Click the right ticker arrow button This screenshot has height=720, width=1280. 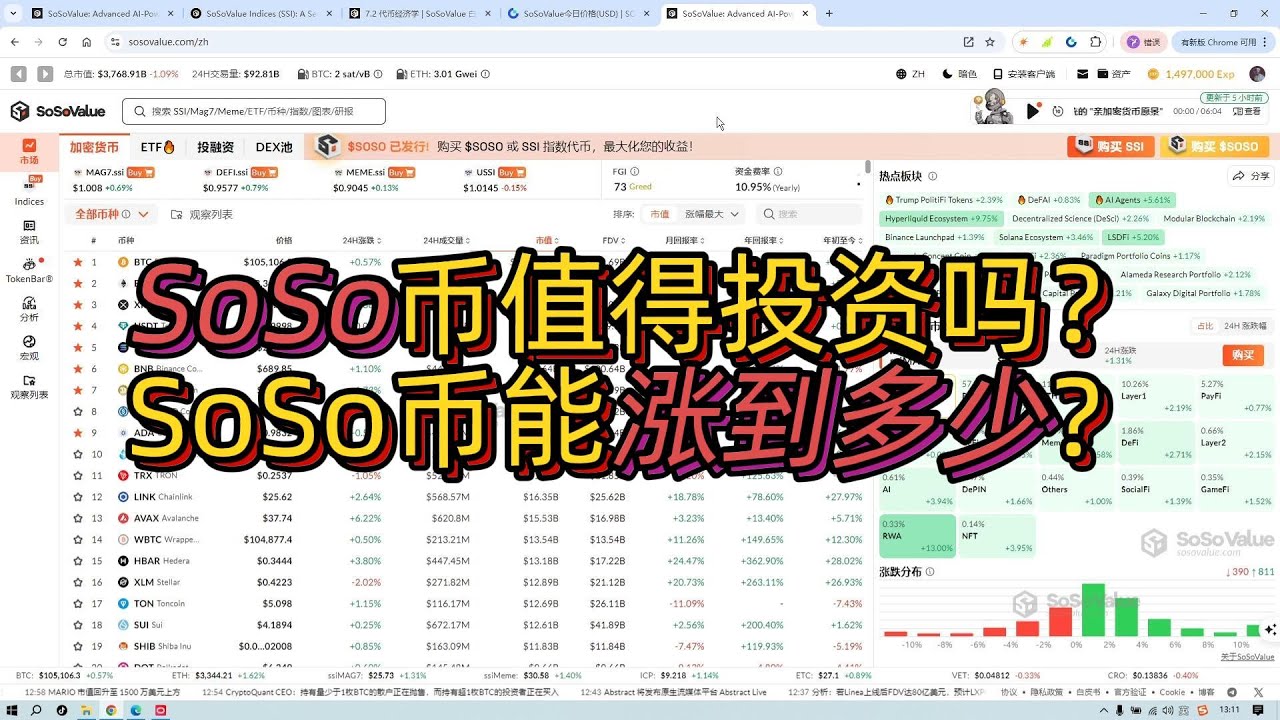coord(45,74)
